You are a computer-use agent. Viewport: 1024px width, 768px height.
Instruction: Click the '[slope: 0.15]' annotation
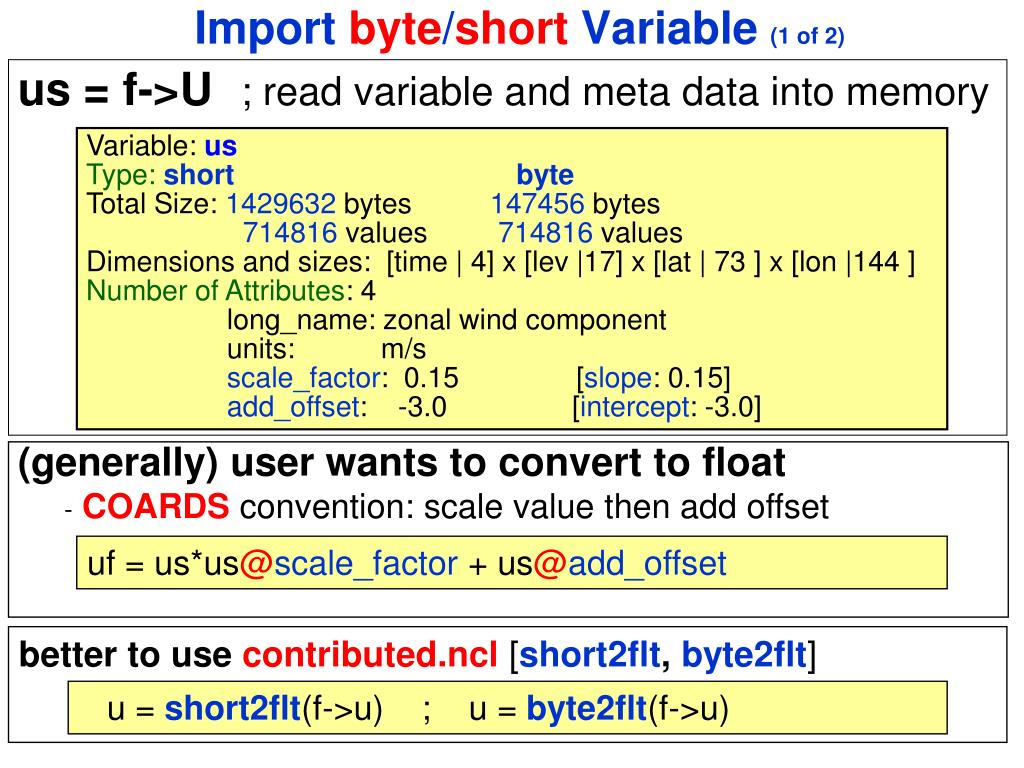pos(653,379)
